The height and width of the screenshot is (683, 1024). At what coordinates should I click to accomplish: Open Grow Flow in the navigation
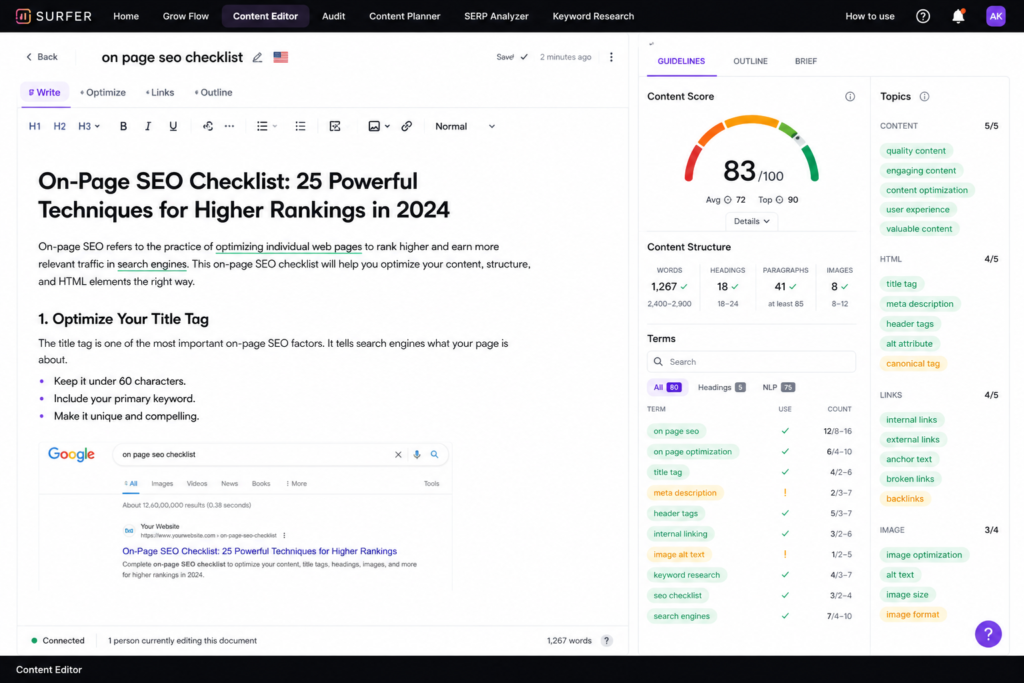(x=185, y=16)
